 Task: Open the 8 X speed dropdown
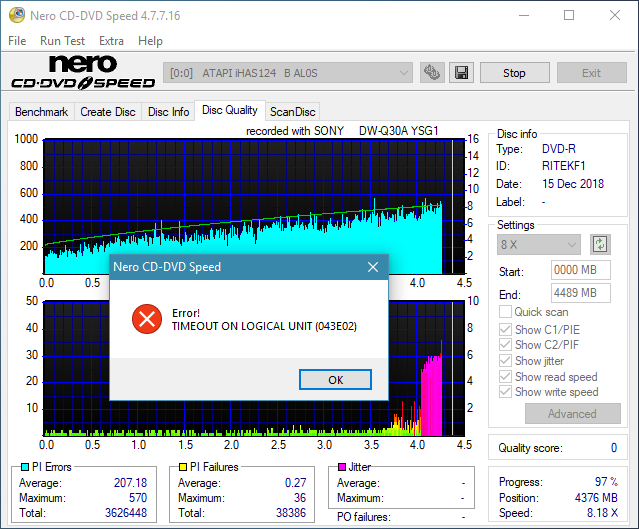(539, 245)
